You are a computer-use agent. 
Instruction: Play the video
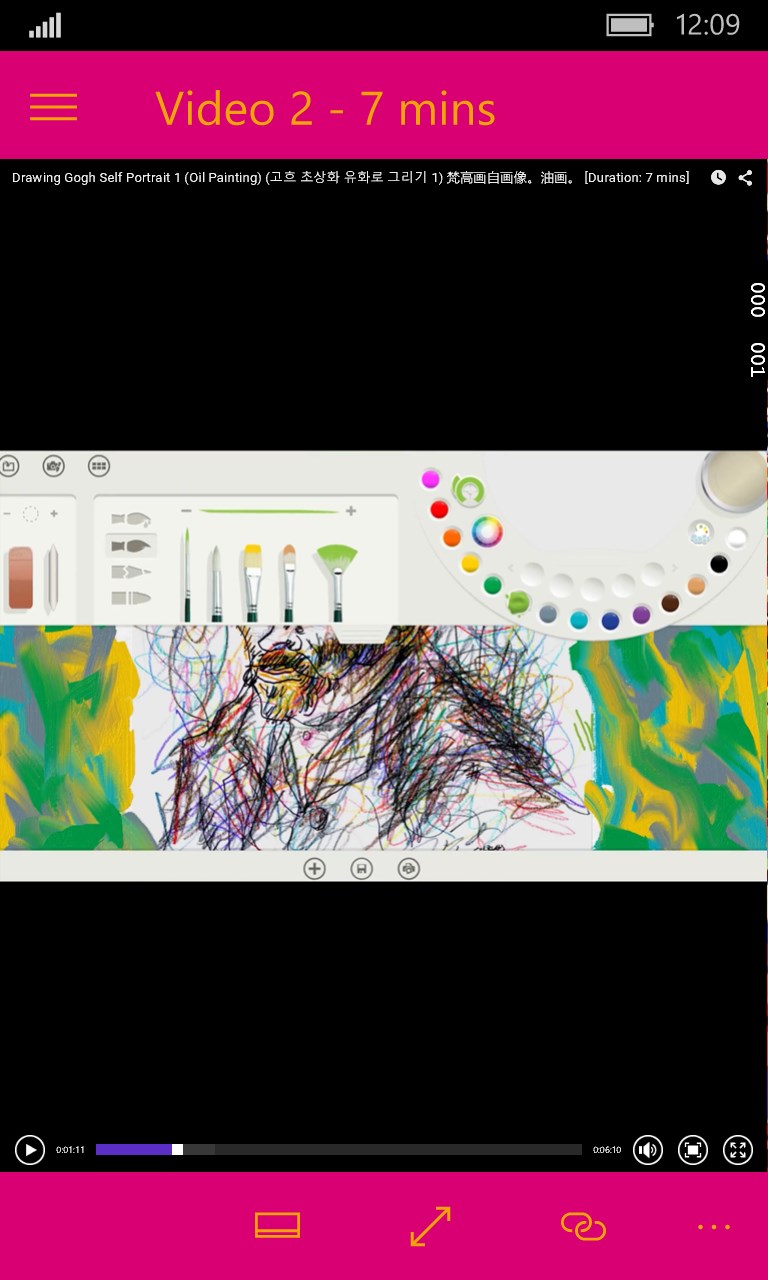coord(30,1150)
